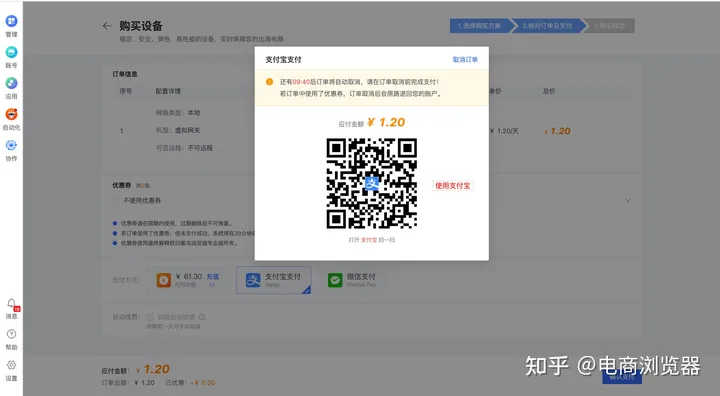This screenshot has height=396, width=720.
Task: Open the 管理 sidebar icon
Action: 11,21
